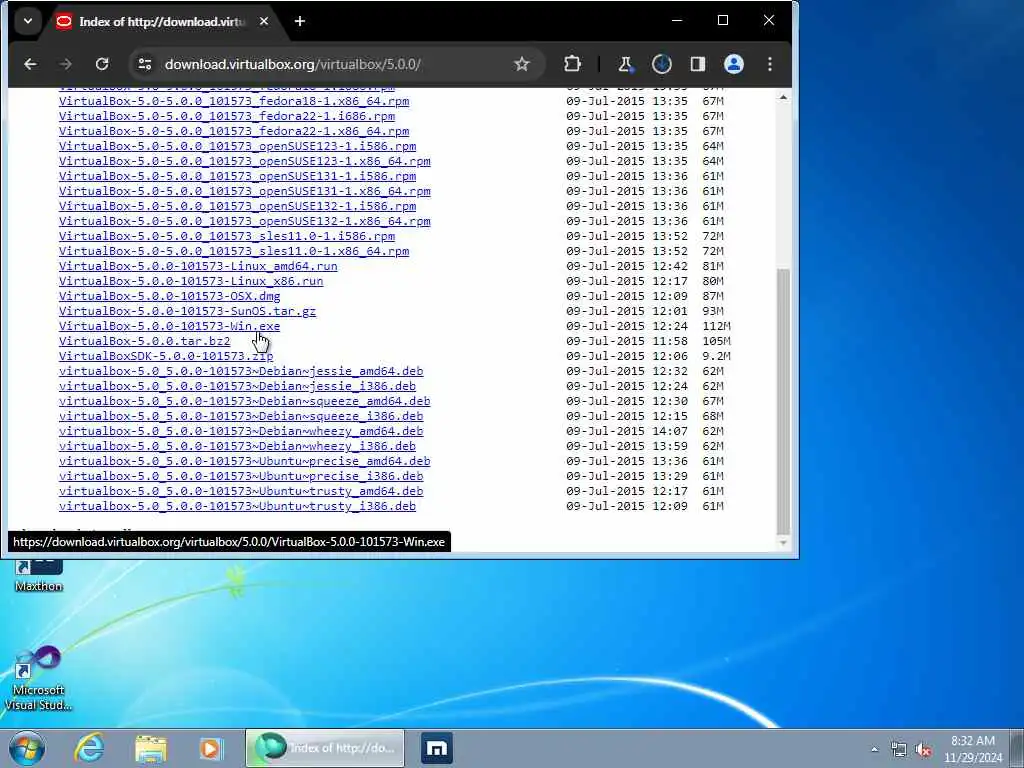Open the openSUSE132-1.i586.rpm link
The height and width of the screenshot is (768, 1024).
(237, 206)
